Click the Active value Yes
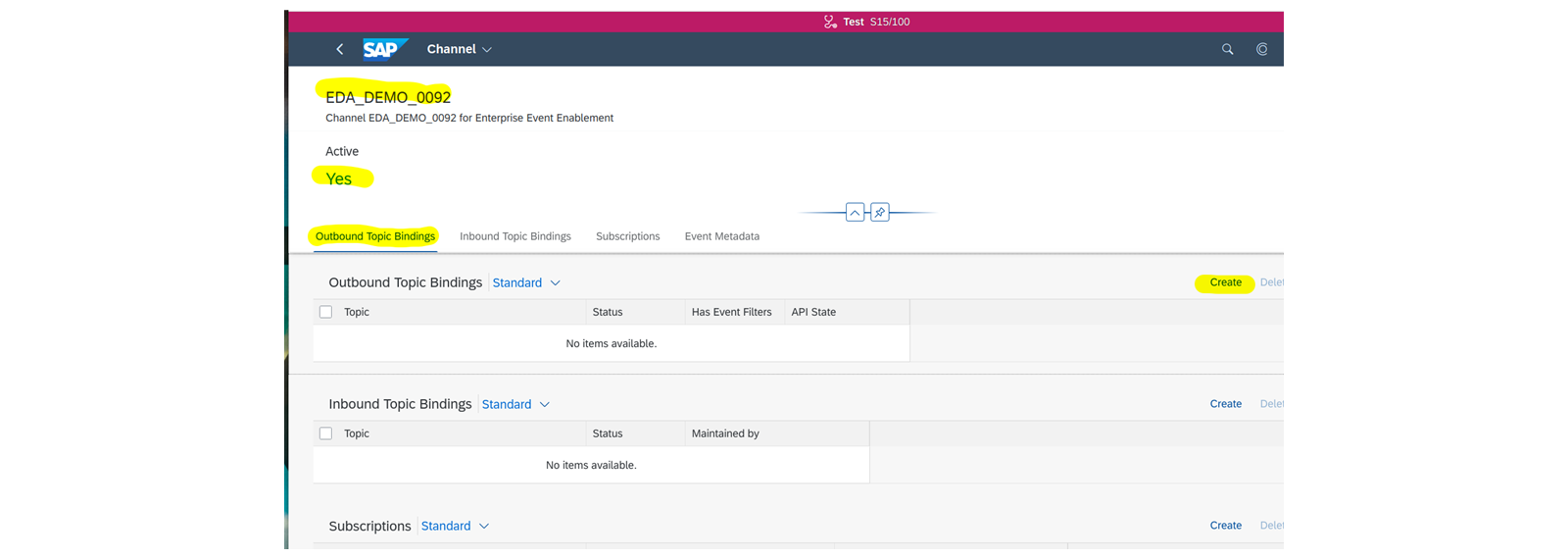1568x559 pixels. 339,178
